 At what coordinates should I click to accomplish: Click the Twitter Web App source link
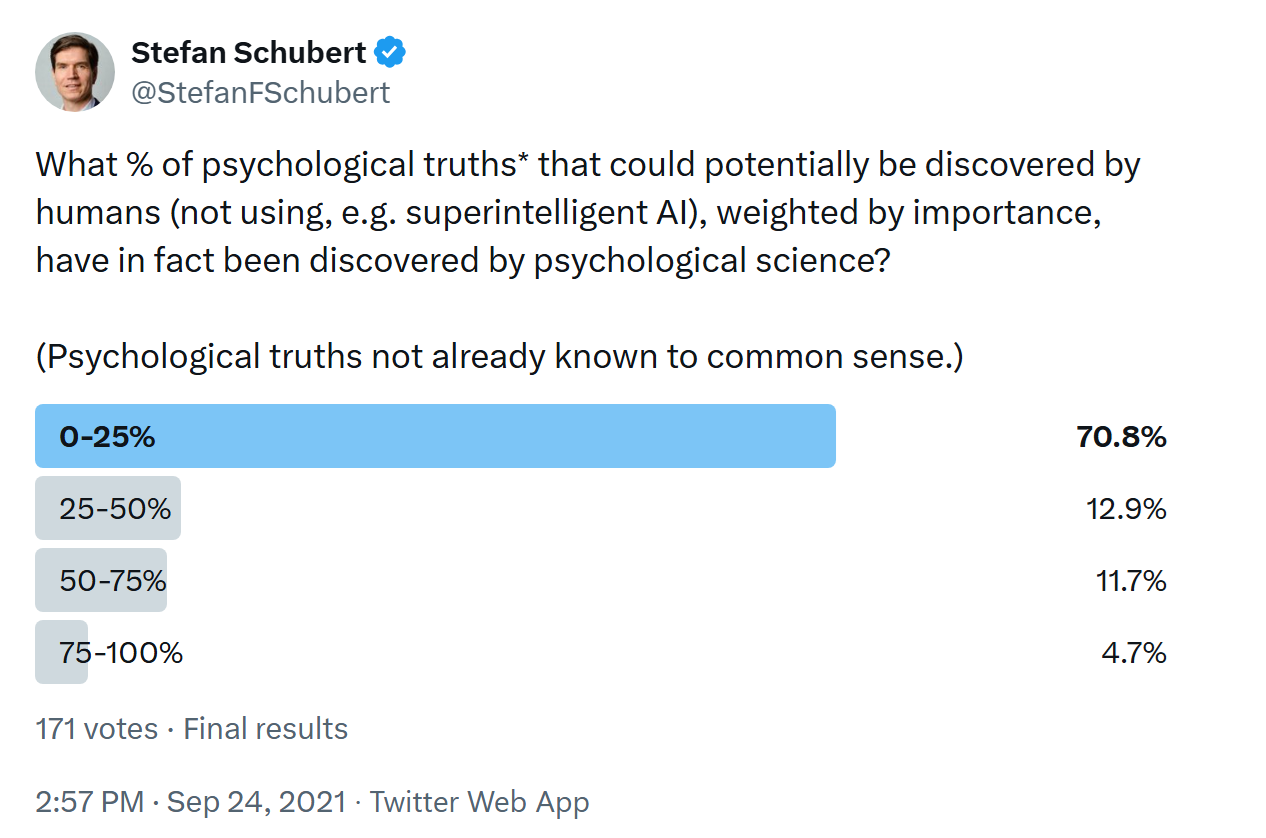(480, 802)
